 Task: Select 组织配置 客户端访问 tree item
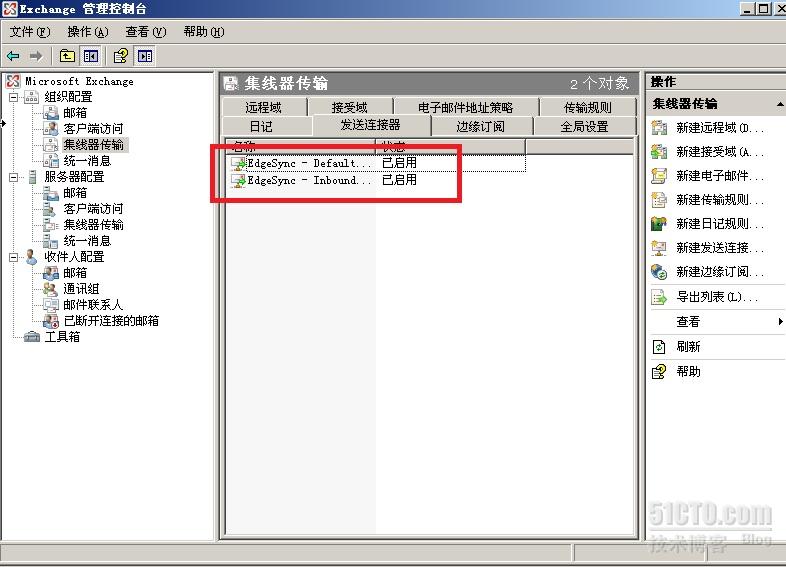point(93,129)
